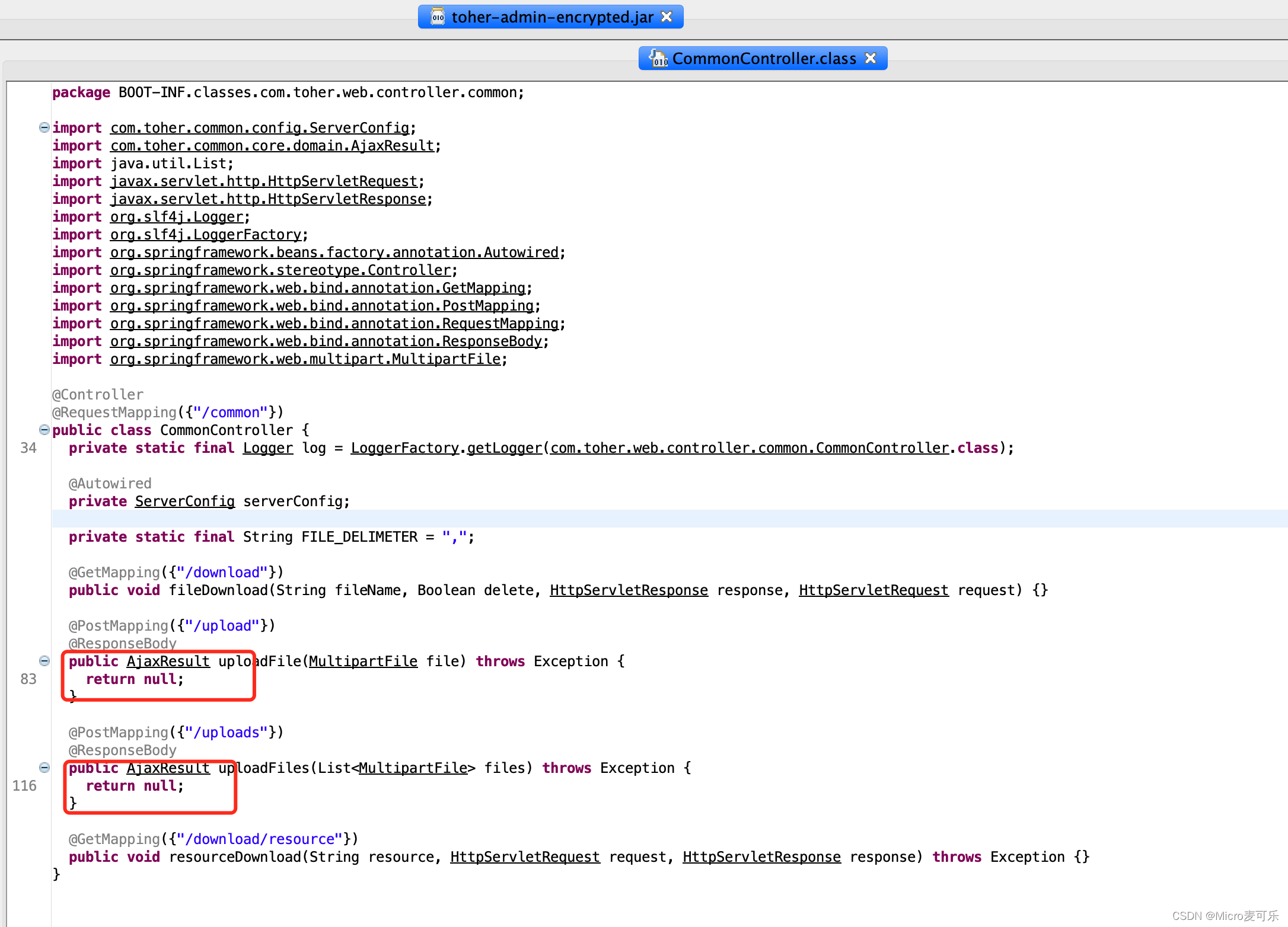Follow the Logger type link
The height and width of the screenshot is (927, 1288).
click(267, 448)
